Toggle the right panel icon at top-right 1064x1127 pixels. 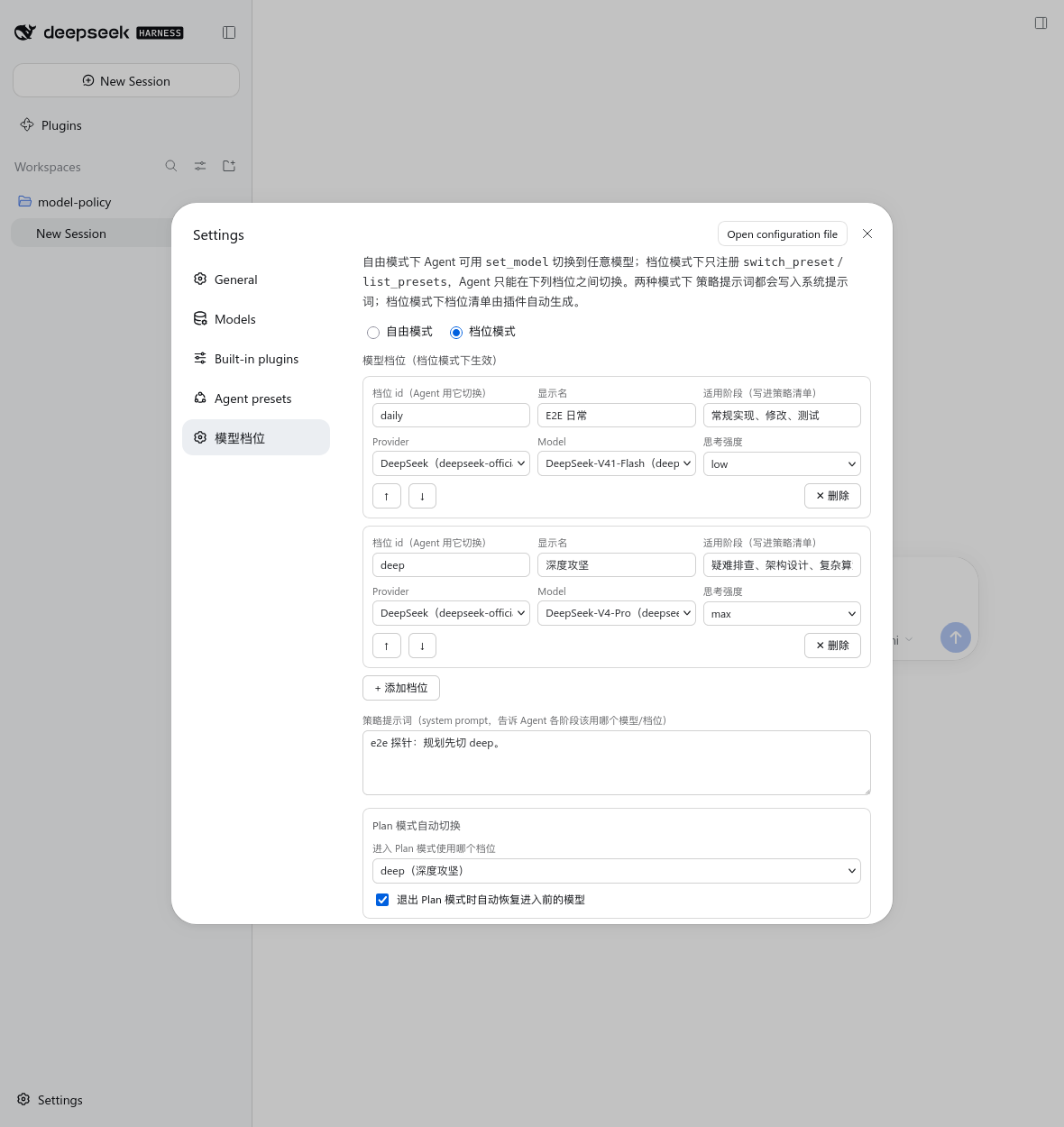pos(1041,23)
